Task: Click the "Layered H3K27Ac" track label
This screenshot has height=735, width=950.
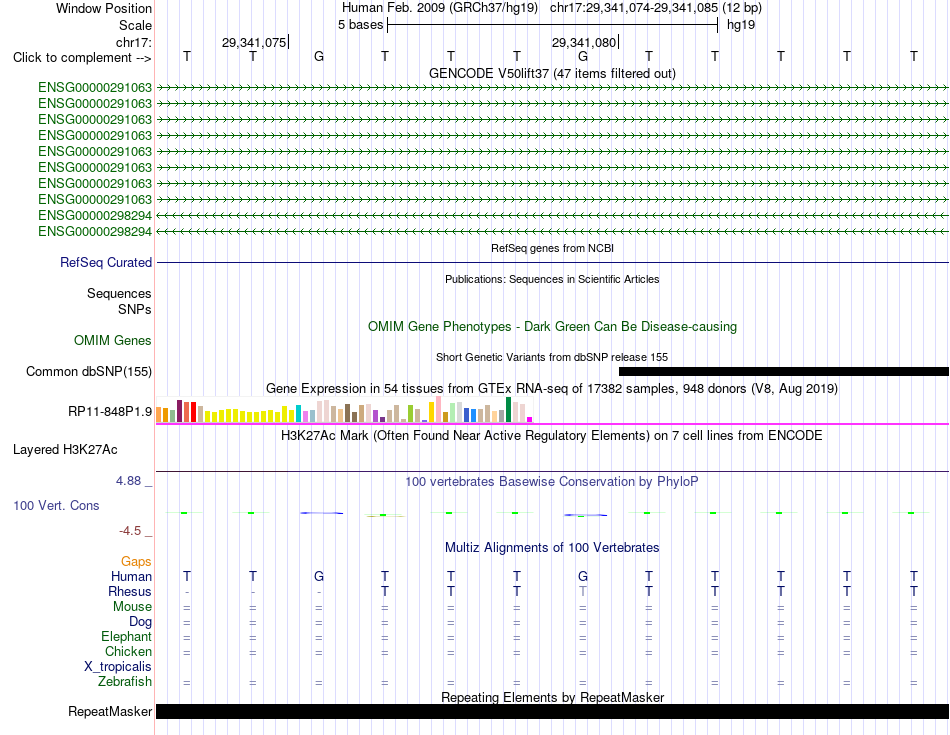Action: (x=65, y=450)
